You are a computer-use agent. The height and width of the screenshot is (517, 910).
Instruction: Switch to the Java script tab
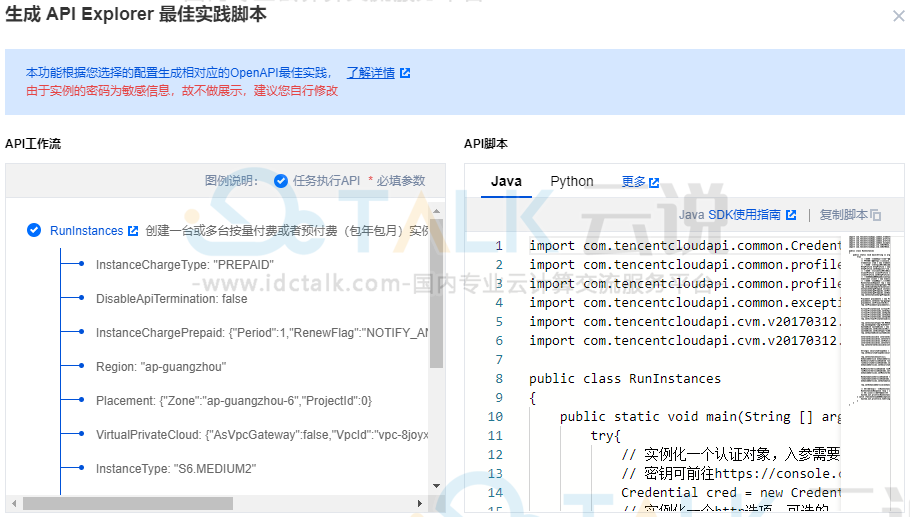[x=506, y=181]
